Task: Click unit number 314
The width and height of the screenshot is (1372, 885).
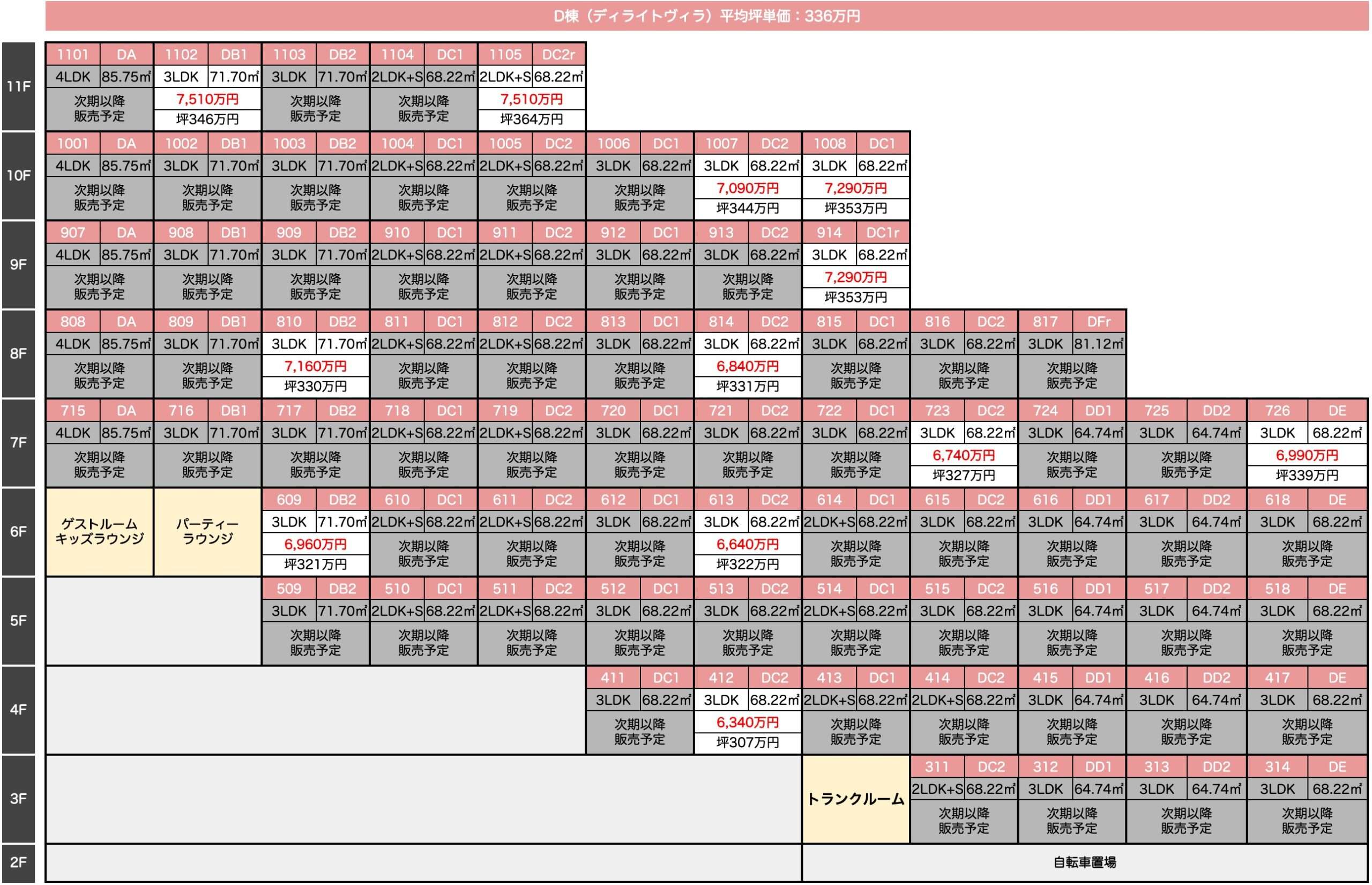Action: (1277, 767)
